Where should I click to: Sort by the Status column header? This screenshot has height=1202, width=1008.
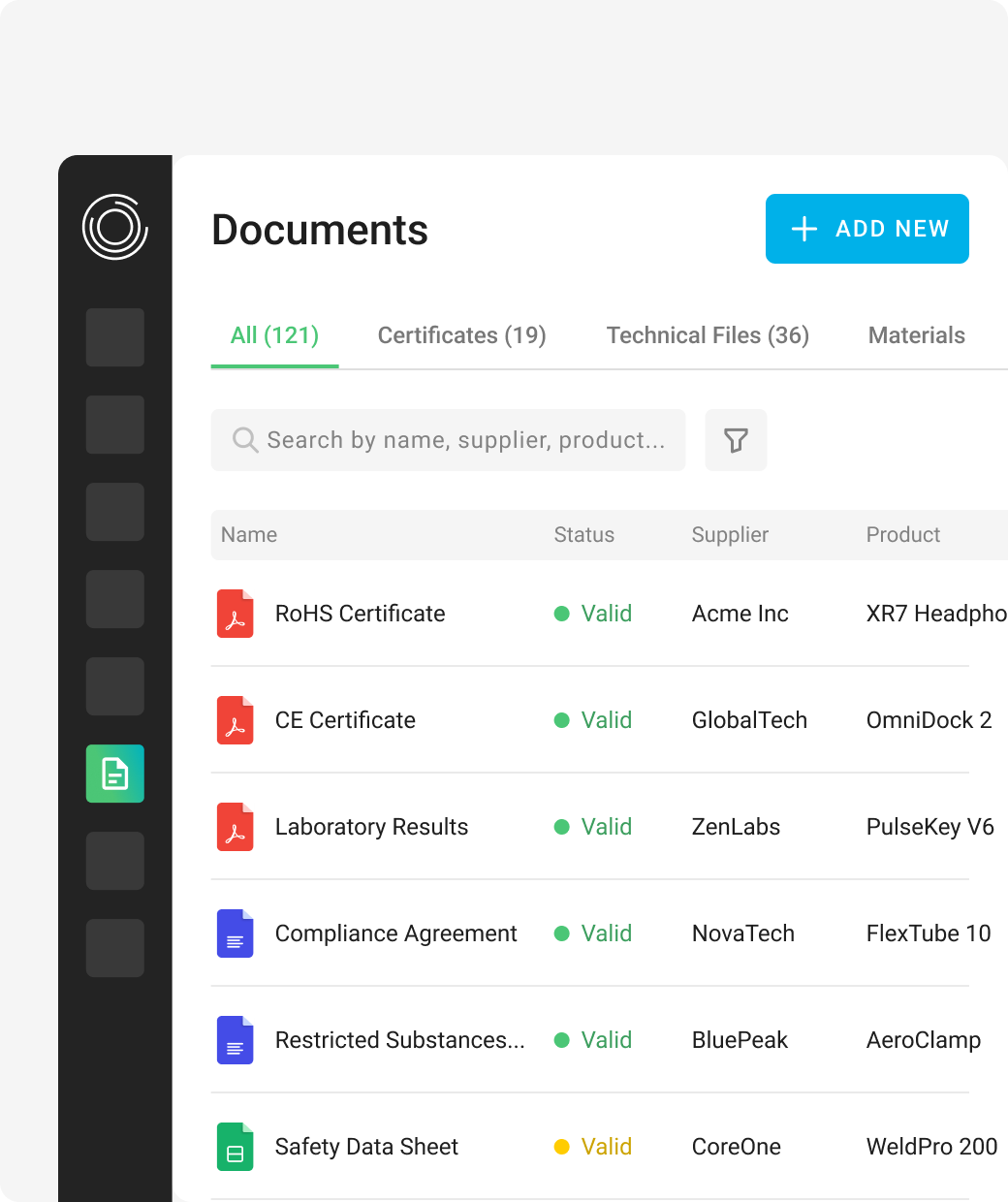(x=583, y=535)
